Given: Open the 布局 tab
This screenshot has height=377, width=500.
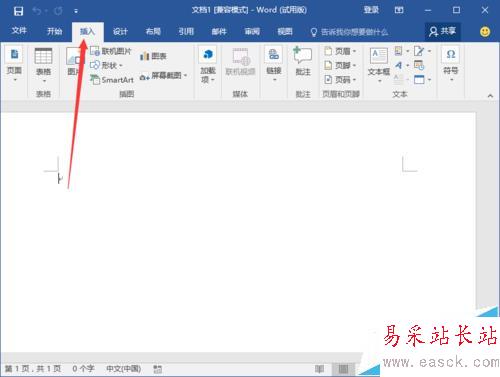Looking at the screenshot, I should (153, 32).
